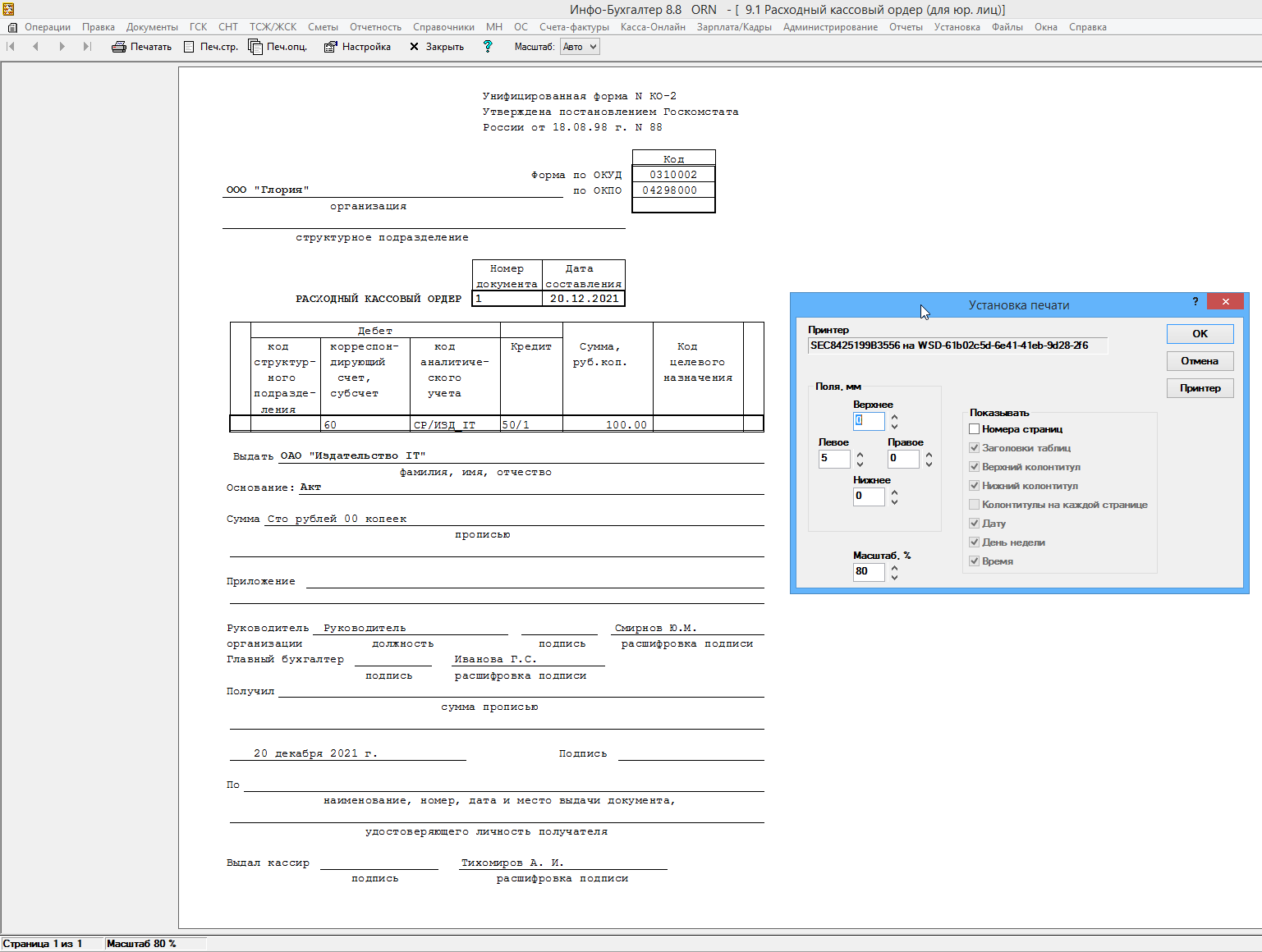Click the Принтер button in dialog

pyautogui.click(x=1200, y=388)
